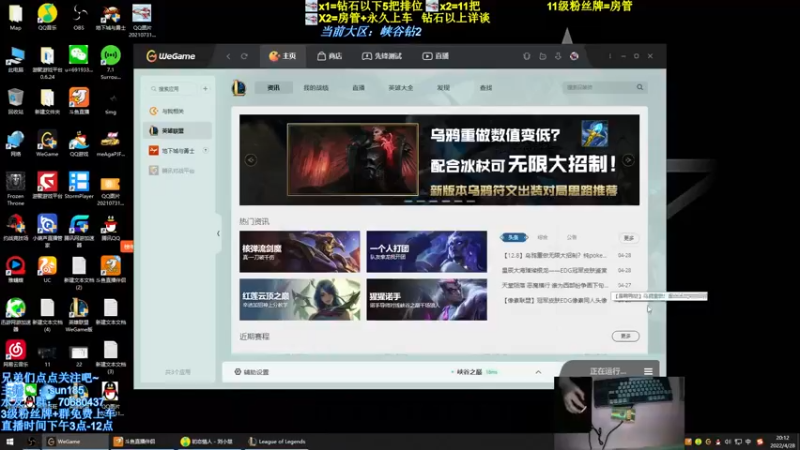This screenshot has height=450, width=800.
Task: Open 辅助设置 at the bottom bar
Action: (x=252, y=372)
